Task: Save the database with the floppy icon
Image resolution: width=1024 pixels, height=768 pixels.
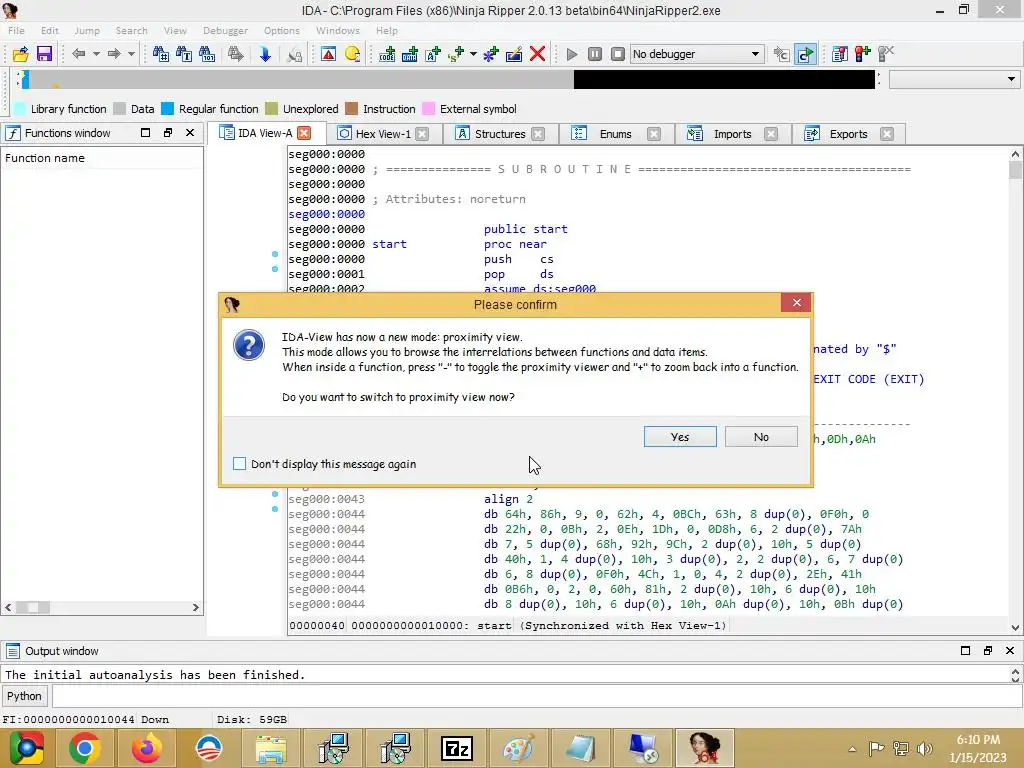Action: click(x=44, y=54)
